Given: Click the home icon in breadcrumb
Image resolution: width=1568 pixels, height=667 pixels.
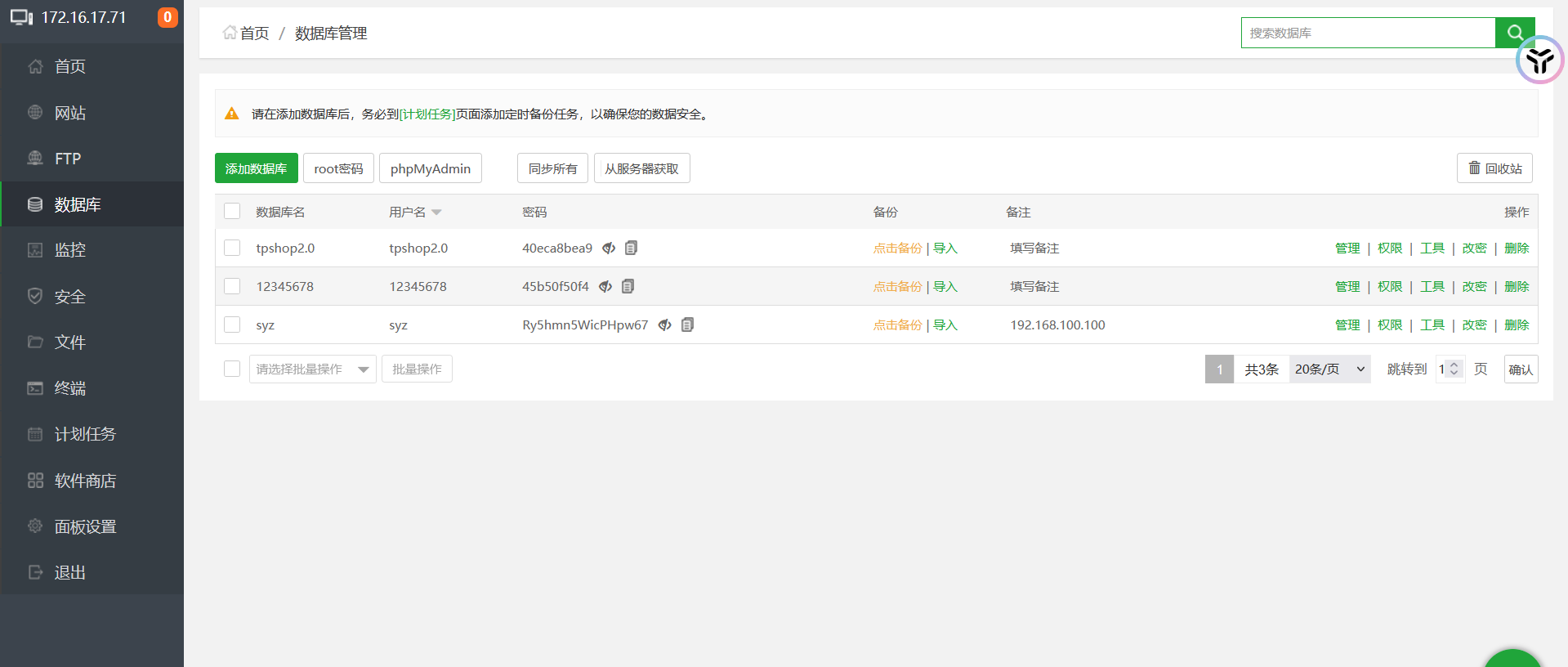Looking at the screenshot, I should coord(230,33).
